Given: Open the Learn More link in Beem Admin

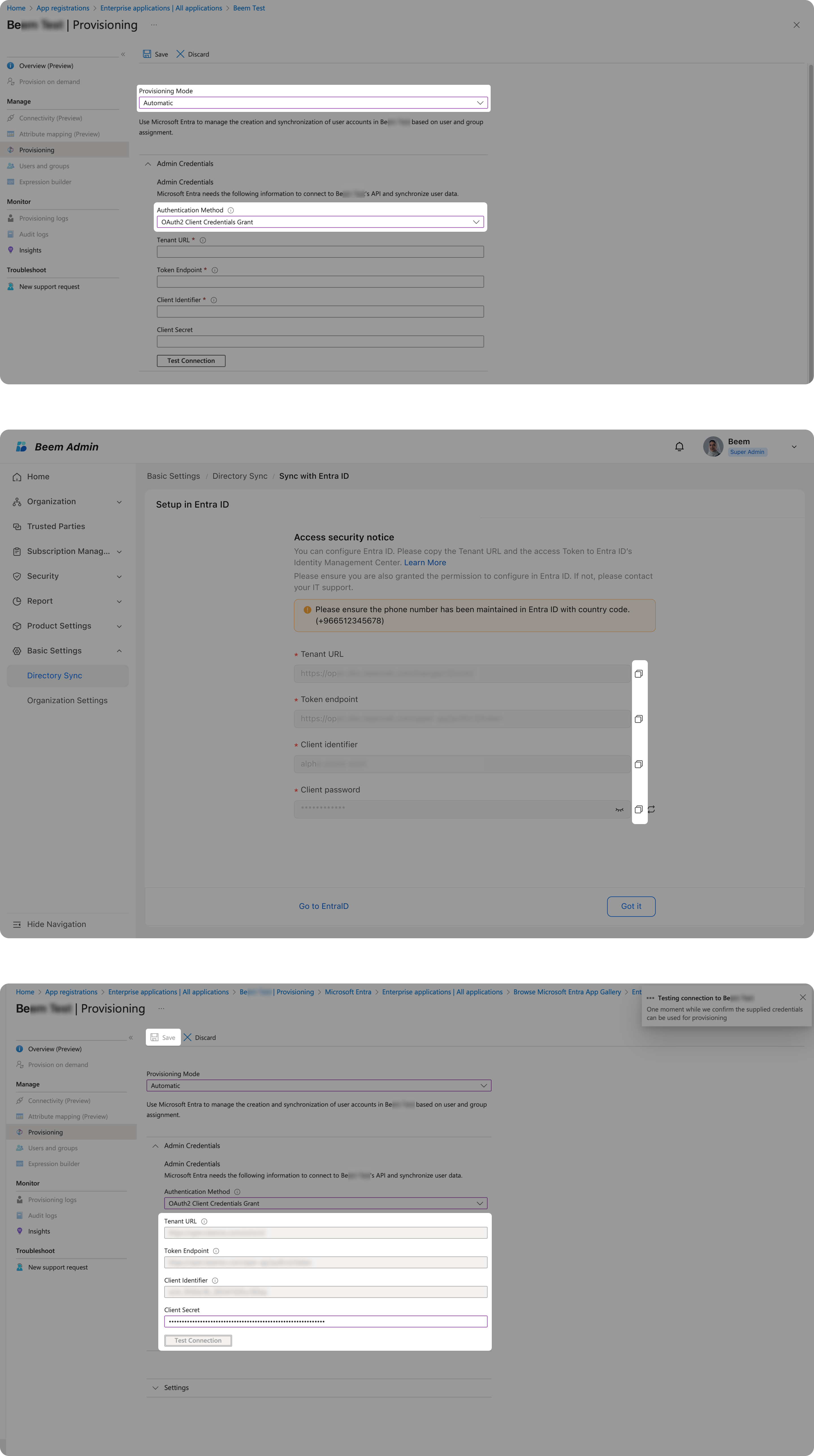Looking at the screenshot, I should (x=425, y=562).
